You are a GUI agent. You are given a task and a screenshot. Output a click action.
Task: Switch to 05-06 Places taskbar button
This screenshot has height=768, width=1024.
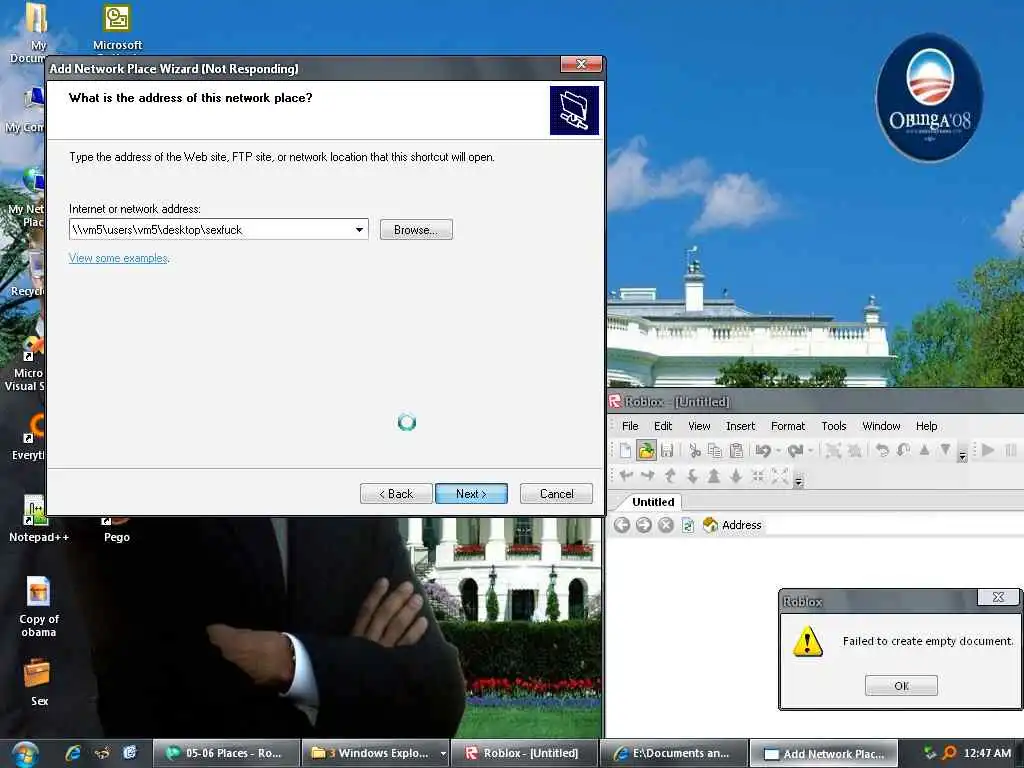(227, 753)
